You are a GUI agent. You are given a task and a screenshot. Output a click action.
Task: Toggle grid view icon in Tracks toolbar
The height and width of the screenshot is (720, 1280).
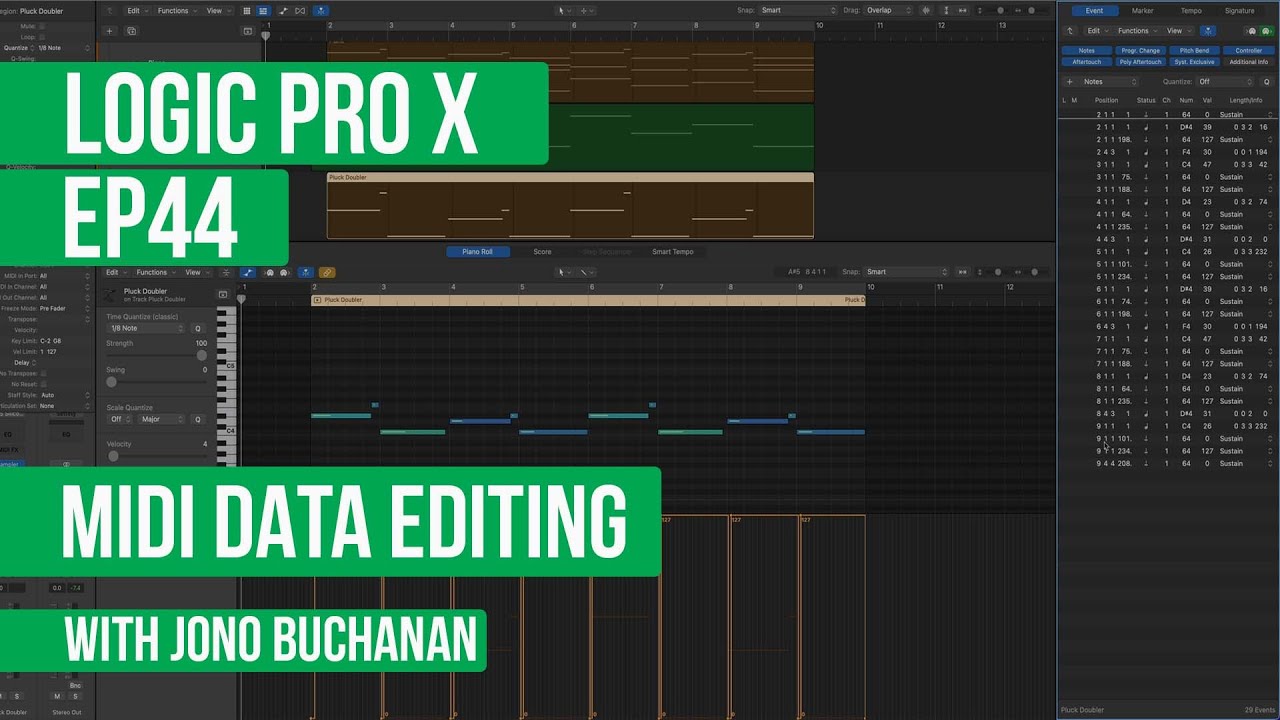(x=247, y=11)
